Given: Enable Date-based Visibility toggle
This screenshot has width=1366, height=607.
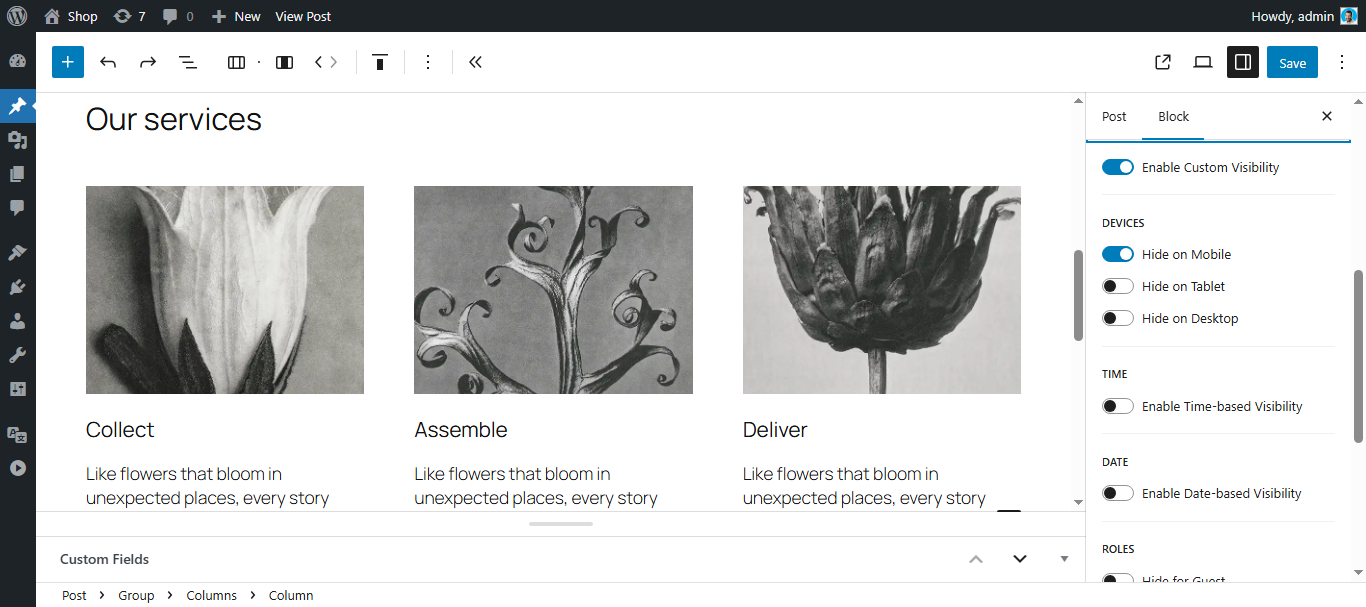Looking at the screenshot, I should (1118, 493).
